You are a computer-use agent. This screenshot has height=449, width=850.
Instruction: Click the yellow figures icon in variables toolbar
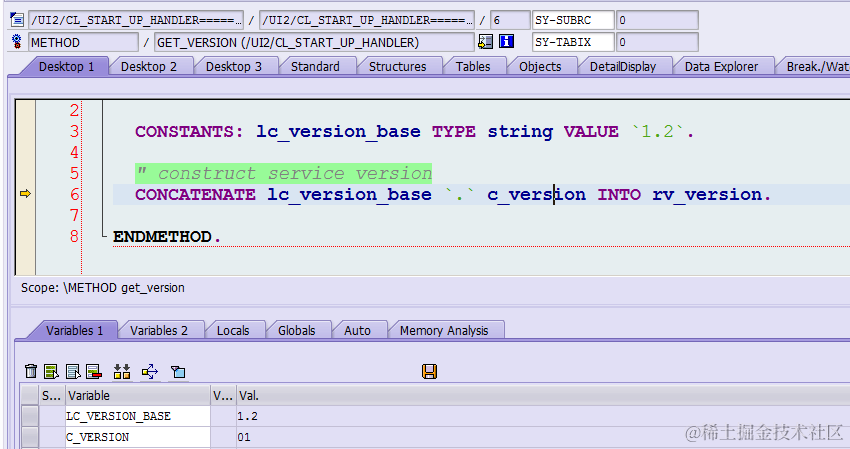122,371
